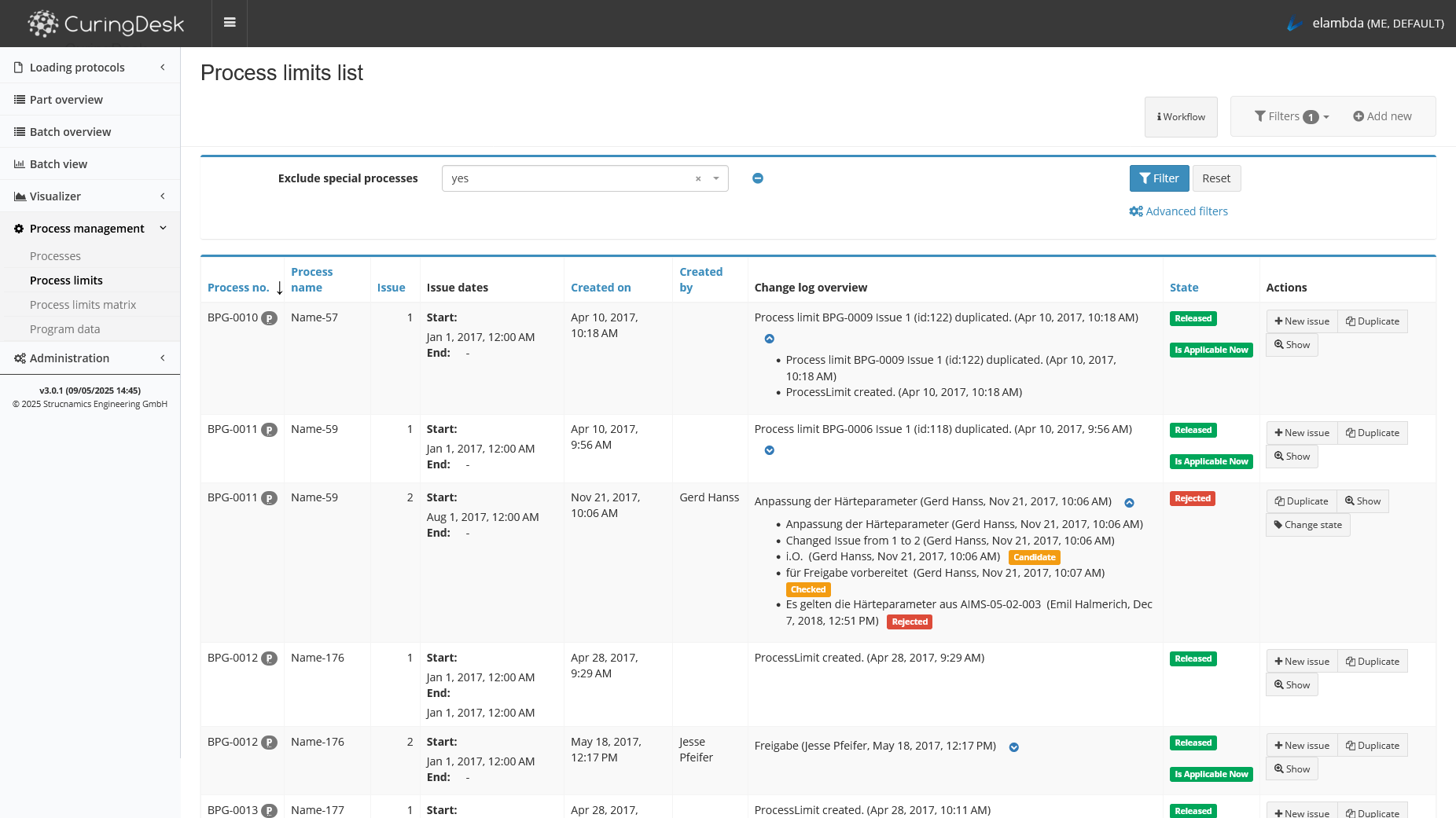Go to Batch overview in sidebar

click(70, 132)
